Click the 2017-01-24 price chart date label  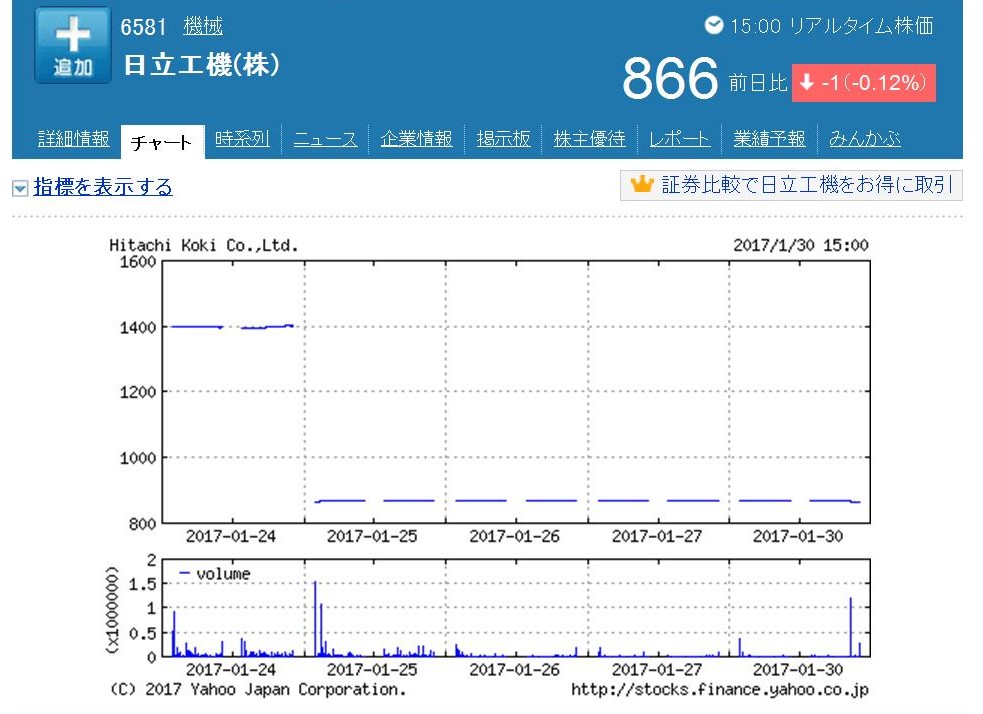point(231,537)
